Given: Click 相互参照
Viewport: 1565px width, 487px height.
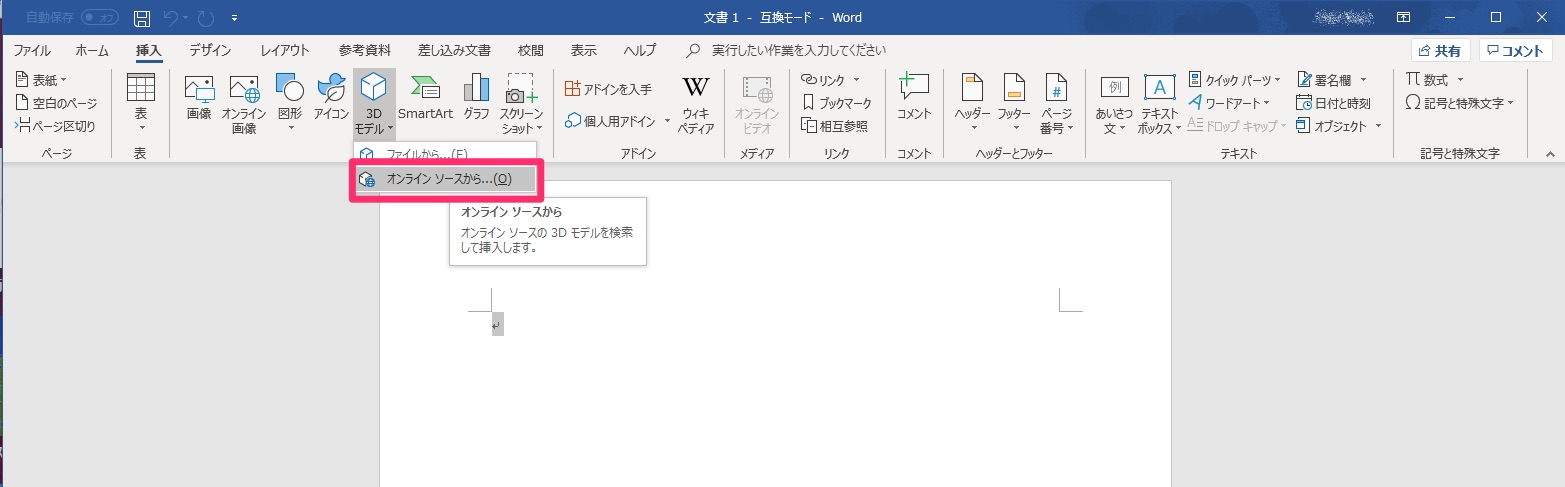Looking at the screenshot, I should [834, 126].
